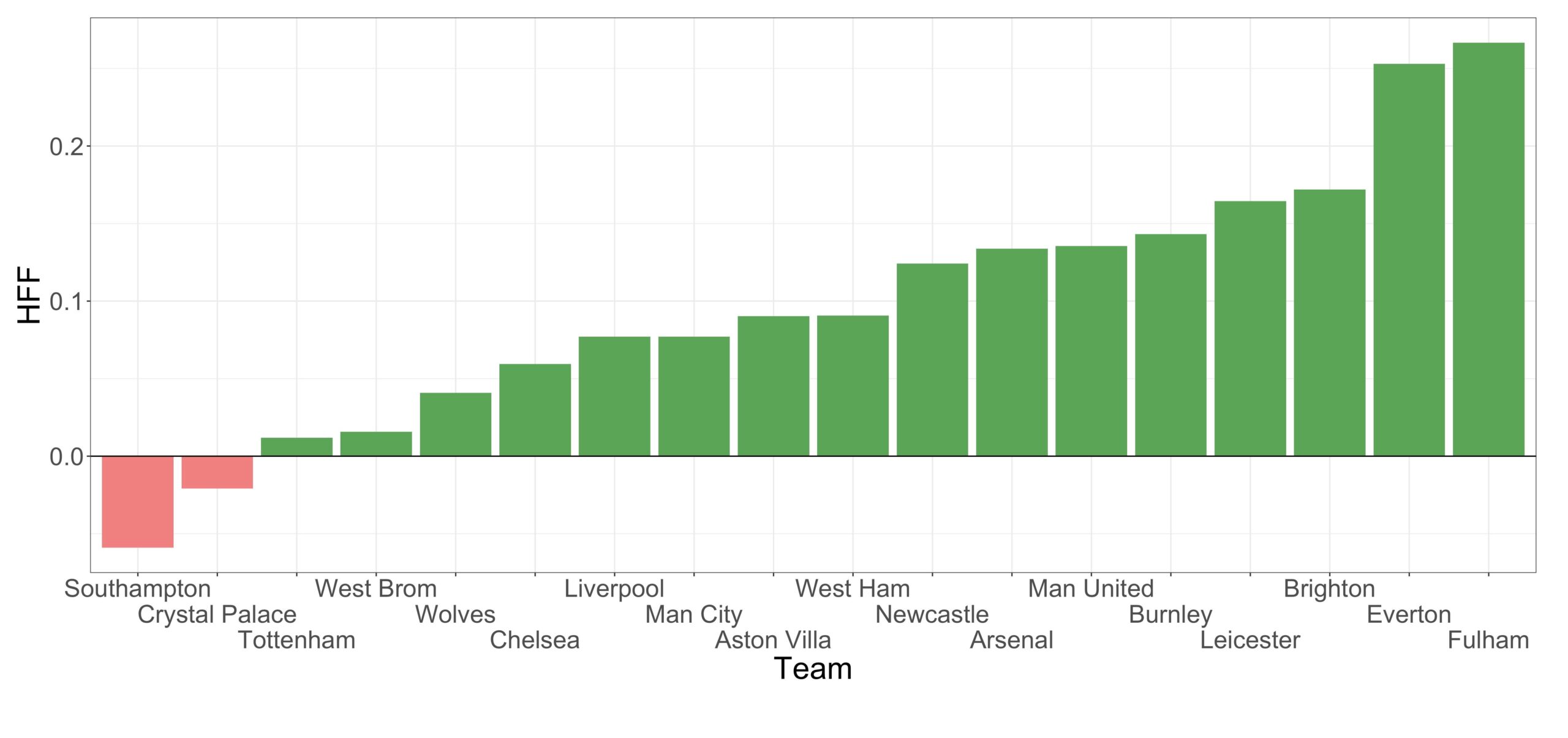Select the "Liverpool" x-axis label
This screenshot has width=1568, height=738.
(x=614, y=589)
